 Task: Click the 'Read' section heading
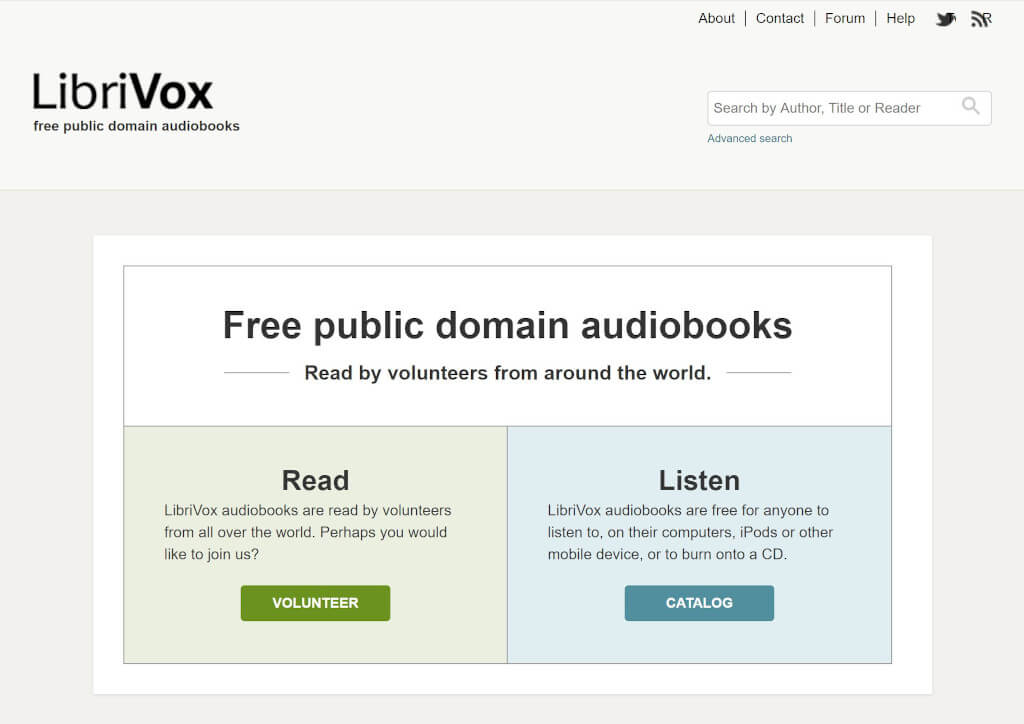pos(315,480)
